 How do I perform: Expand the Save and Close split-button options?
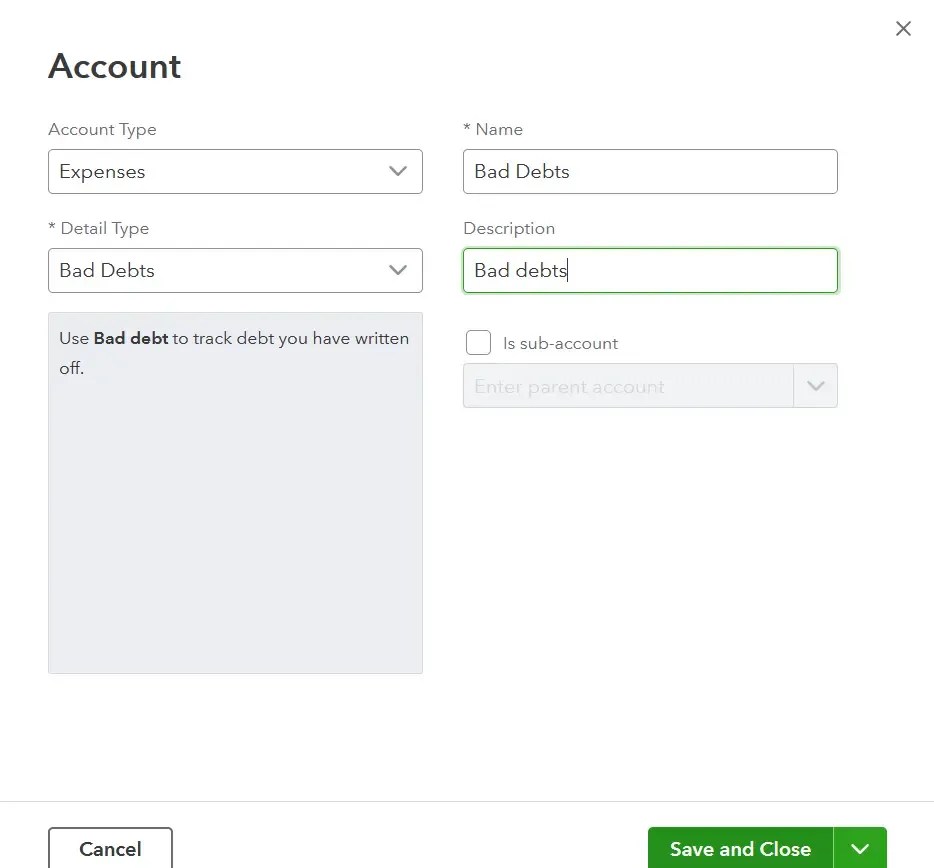pos(860,848)
